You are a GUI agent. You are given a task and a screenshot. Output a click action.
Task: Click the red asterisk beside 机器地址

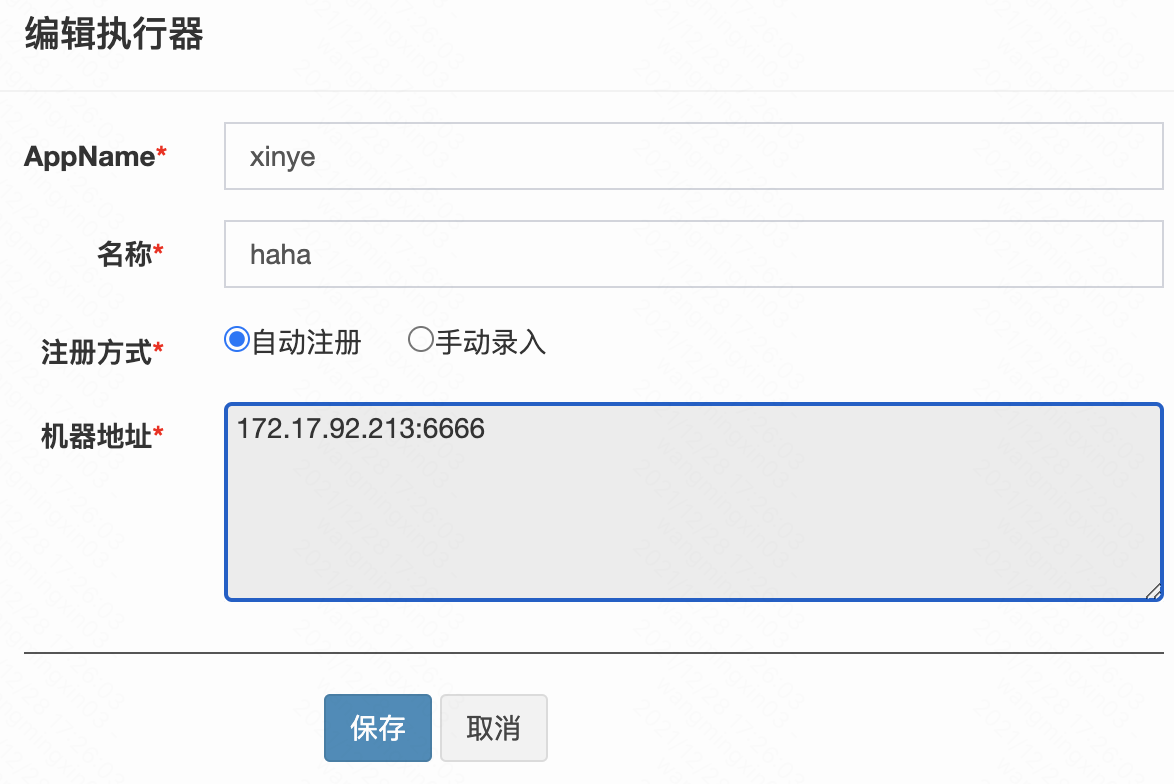(x=158, y=434)
